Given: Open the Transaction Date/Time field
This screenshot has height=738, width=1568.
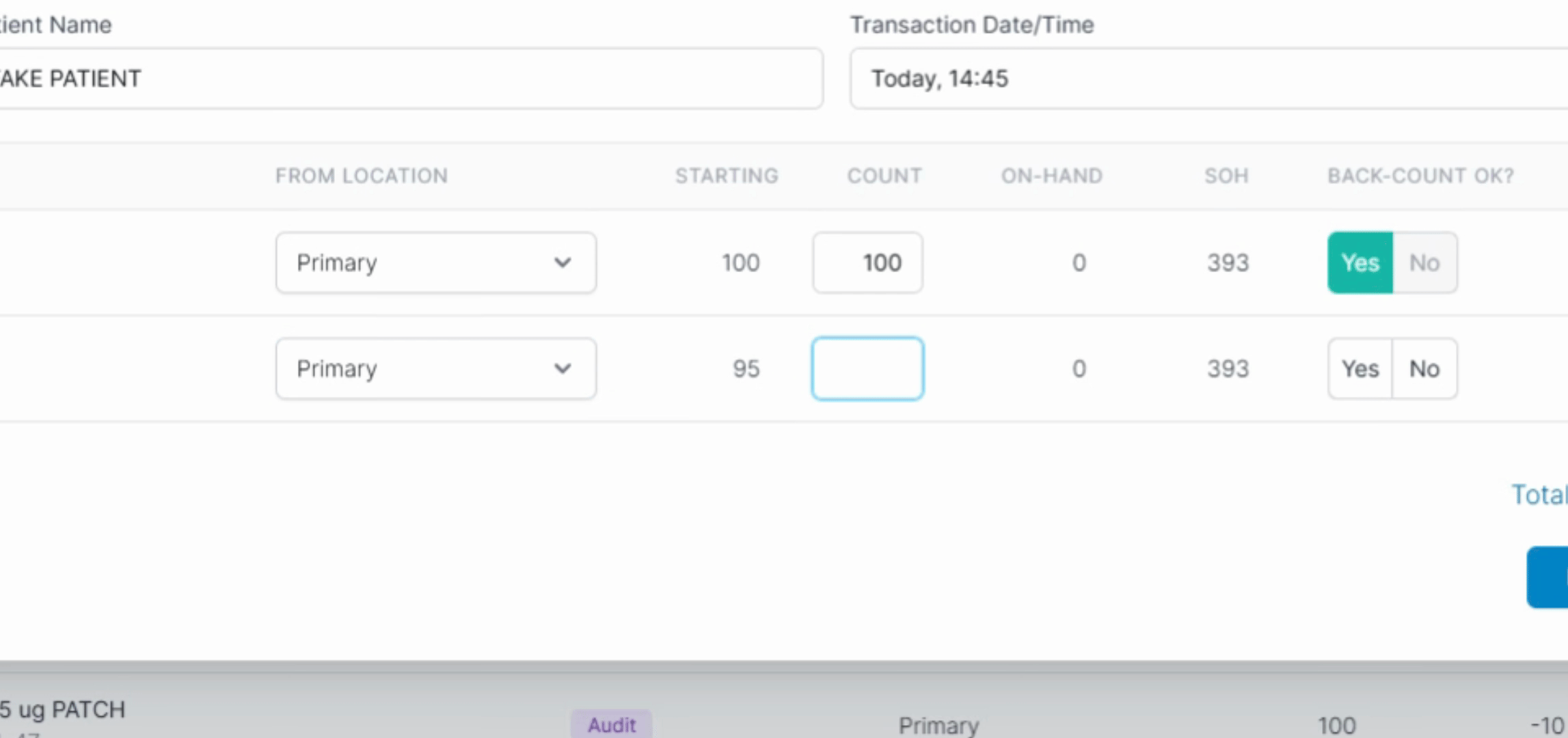Looking at the screenshot, I should (1203, 79).
